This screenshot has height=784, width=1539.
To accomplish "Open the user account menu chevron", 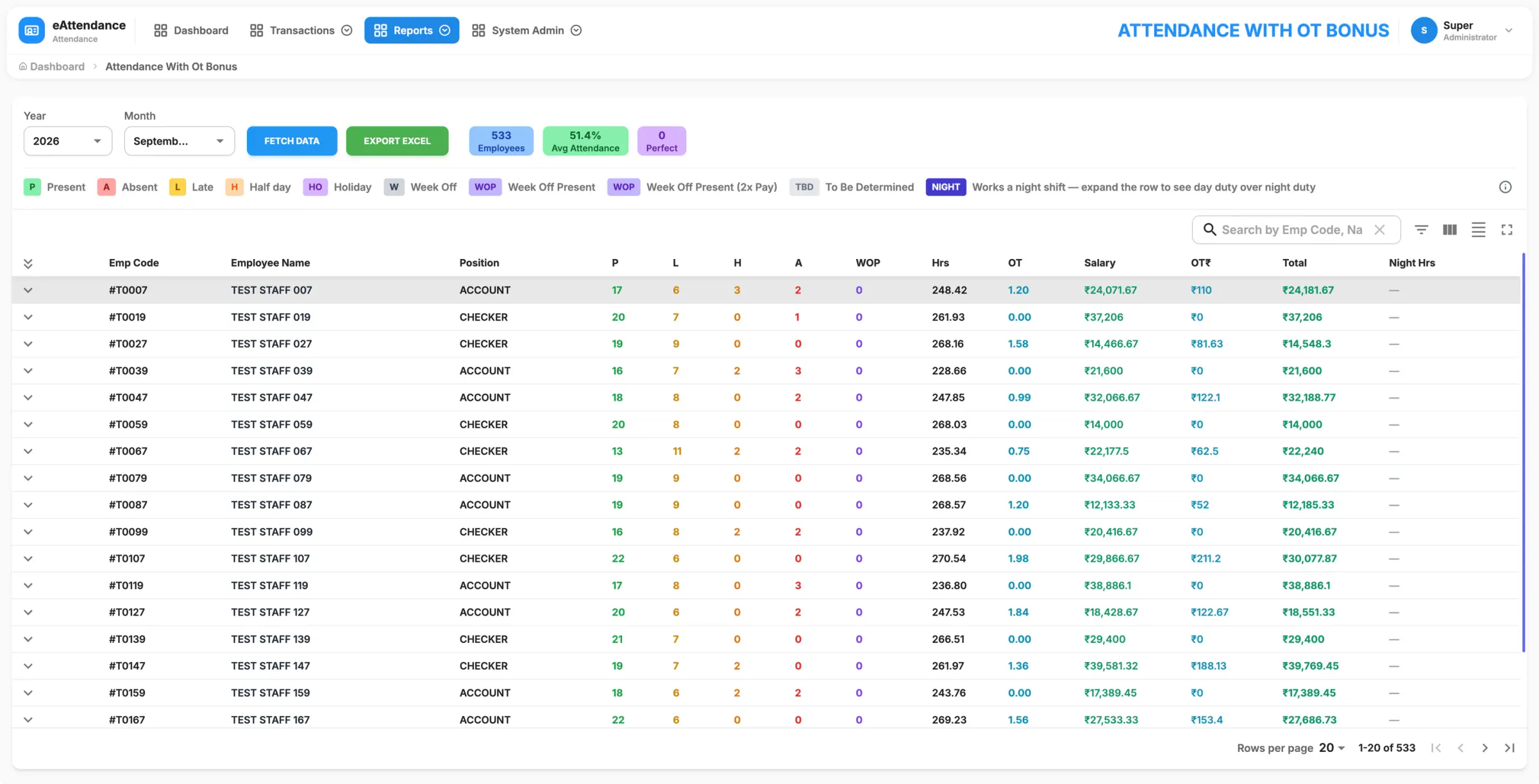I will (1509, 30).
